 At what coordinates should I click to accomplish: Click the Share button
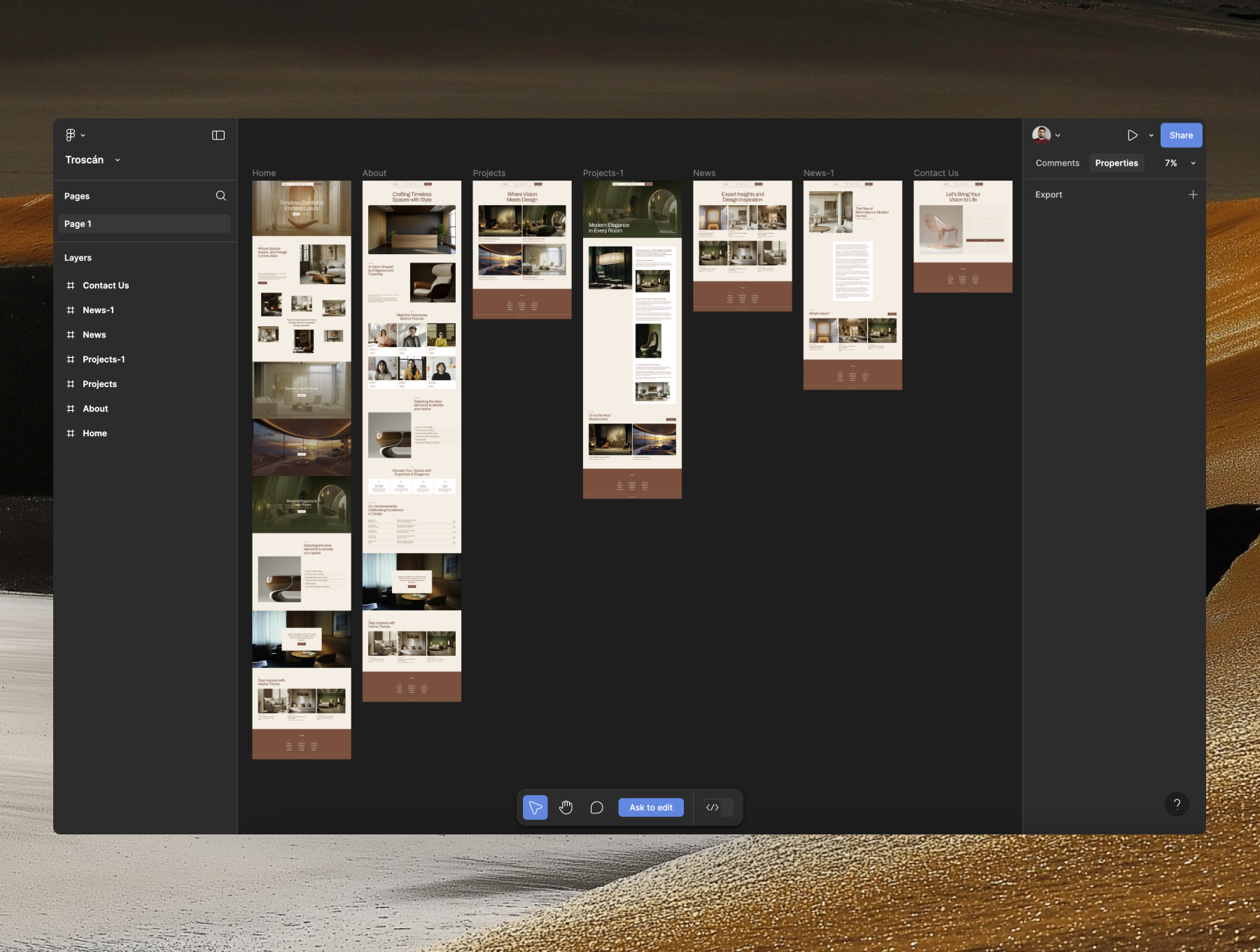[1181, 135]
